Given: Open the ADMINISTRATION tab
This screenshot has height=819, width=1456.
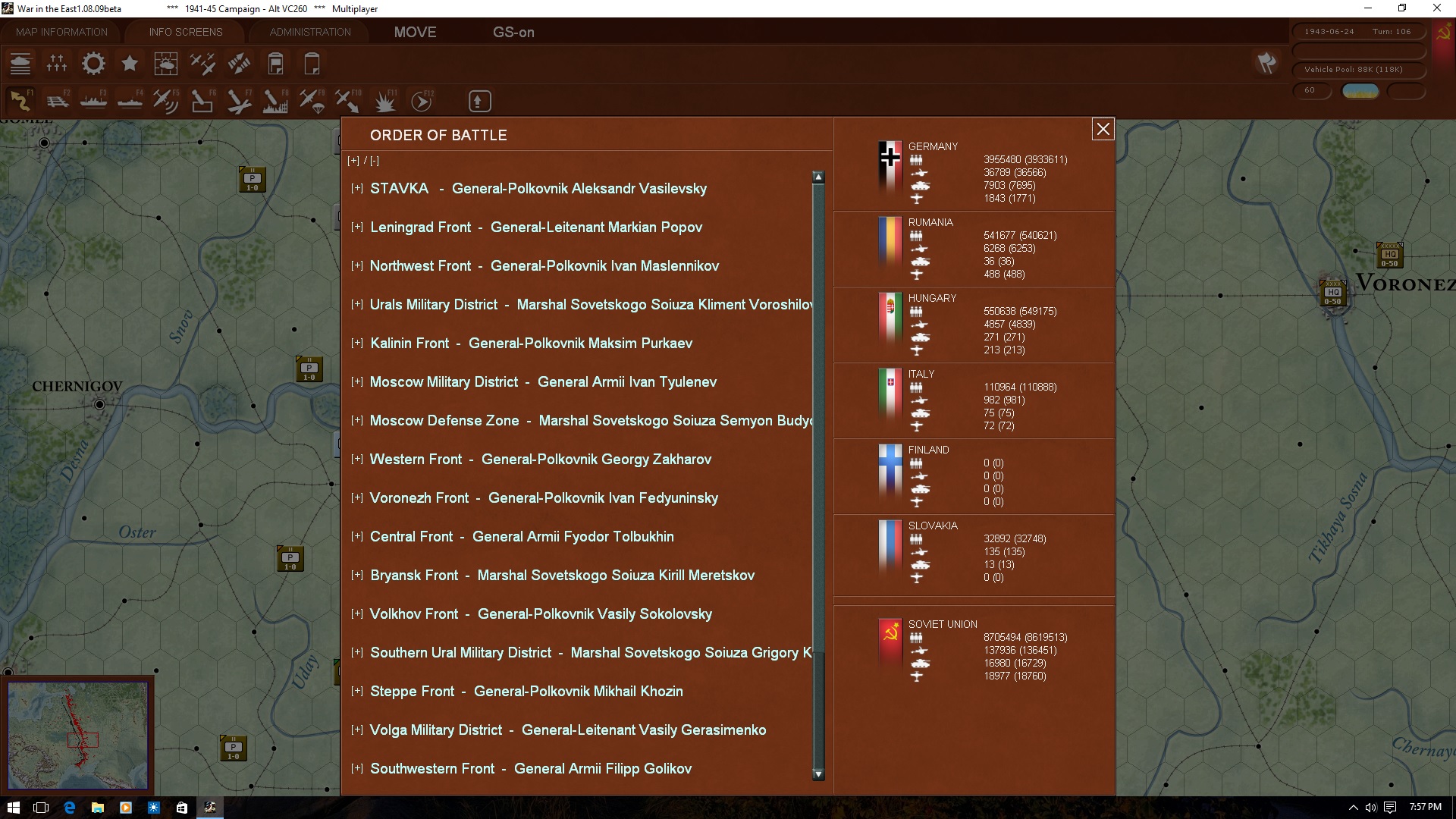Looking at the screenshot, I should [310, 32].
